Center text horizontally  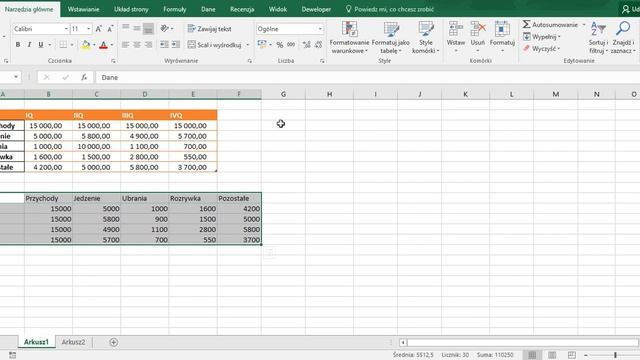137,44
